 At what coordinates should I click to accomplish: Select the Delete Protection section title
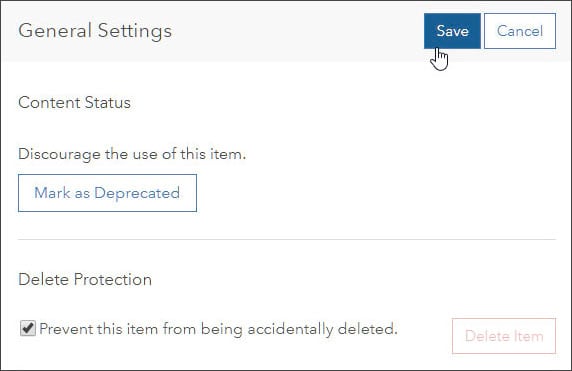pos(85,279)
